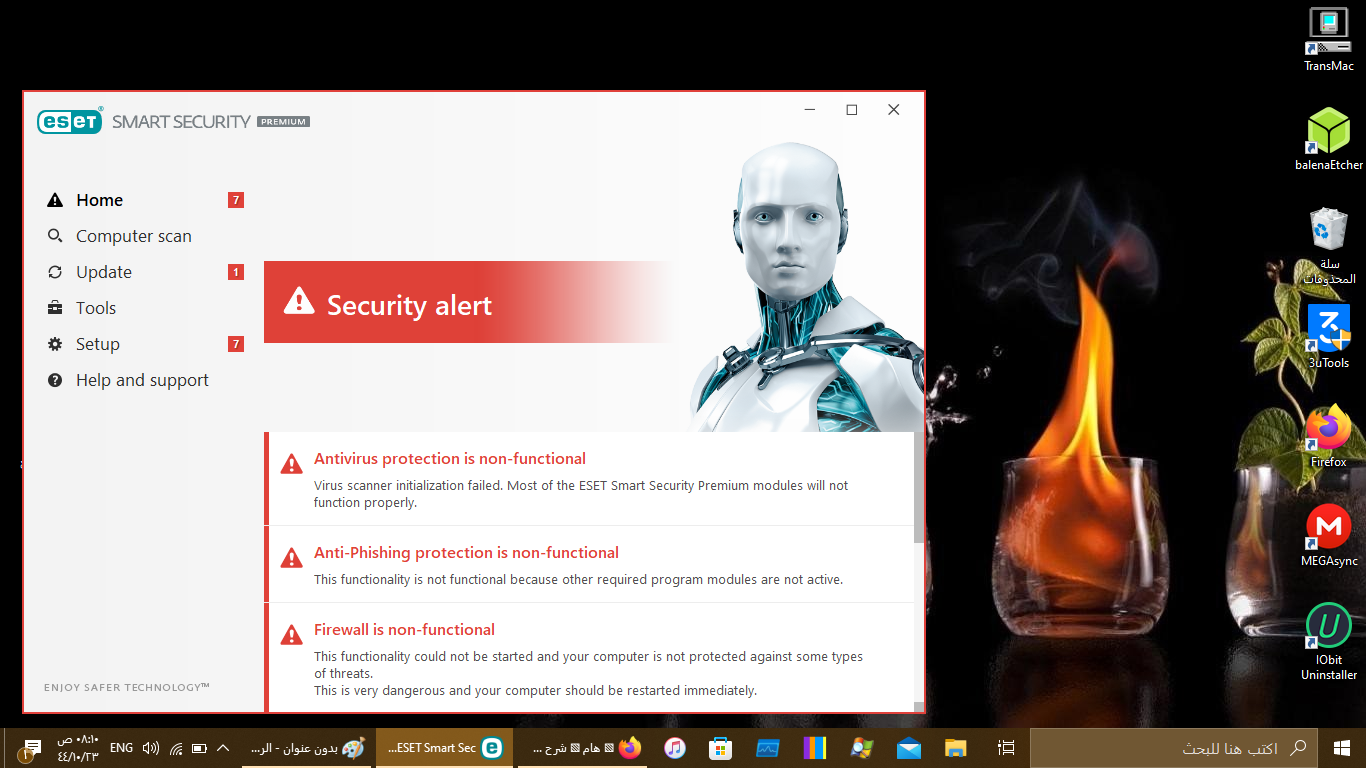Click the red 1 badge beside Update
The image size is (1366, 768).
(236, 272)
